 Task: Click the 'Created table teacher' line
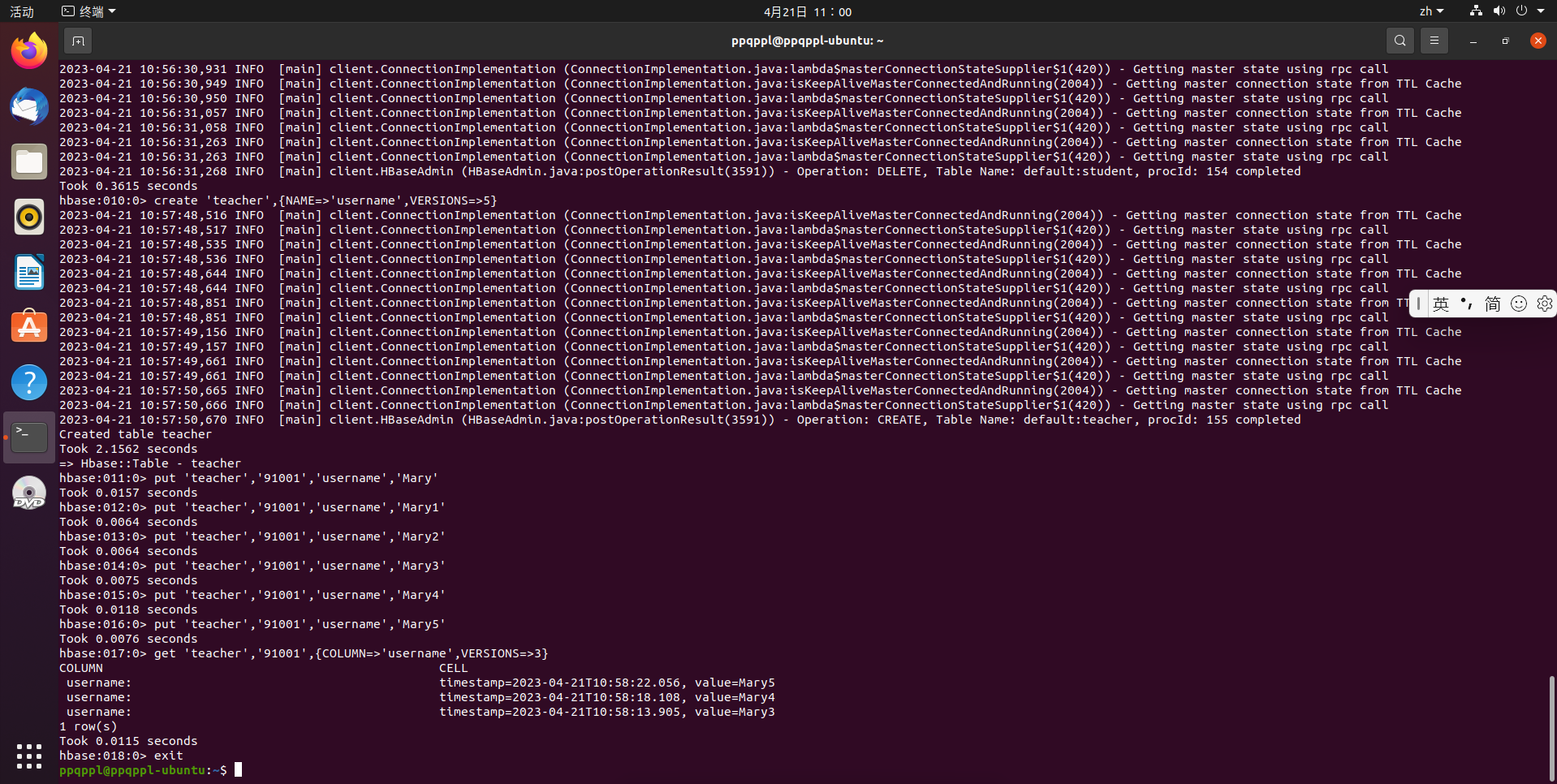(x=135, y=434)
